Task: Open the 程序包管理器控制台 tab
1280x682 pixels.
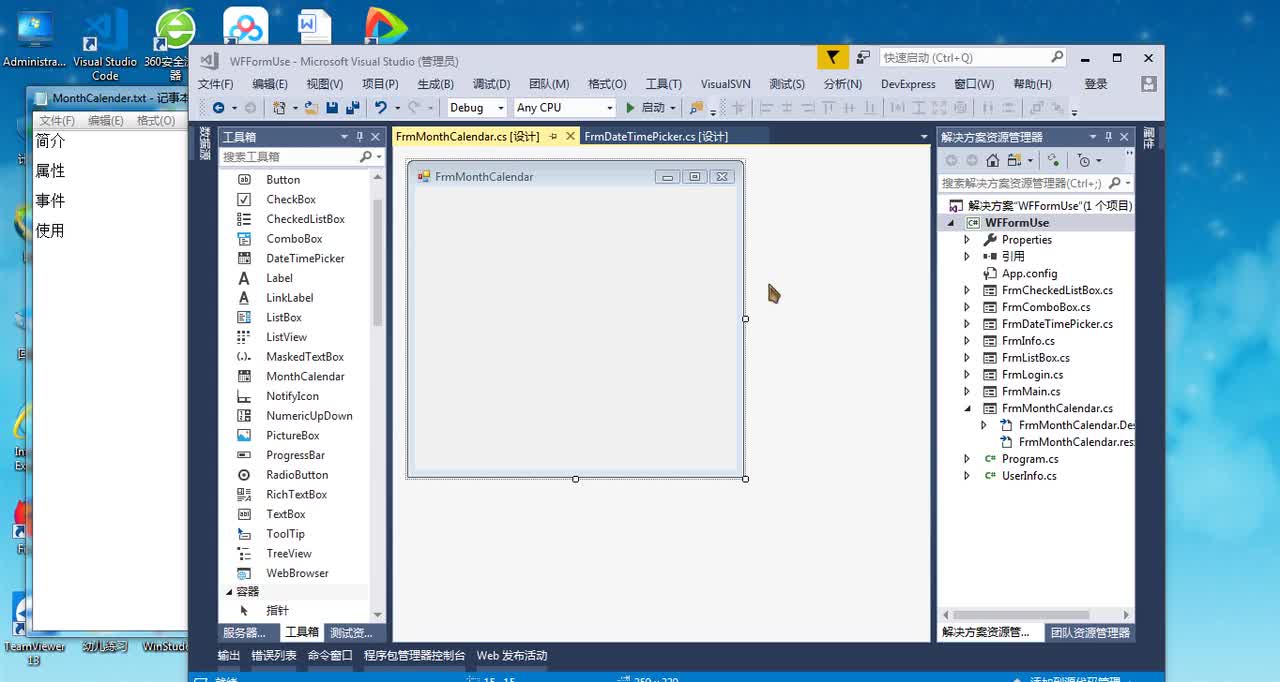Action: (414, 656)
